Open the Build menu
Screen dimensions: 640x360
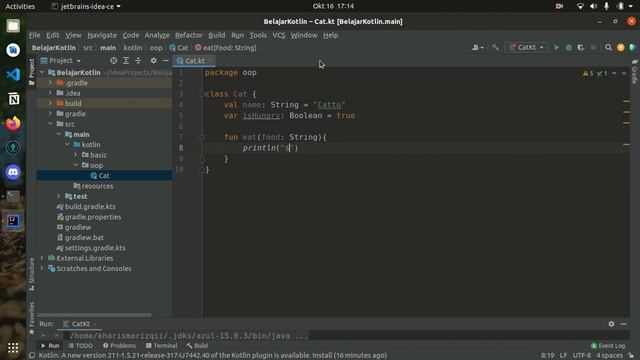click(216, 35)
